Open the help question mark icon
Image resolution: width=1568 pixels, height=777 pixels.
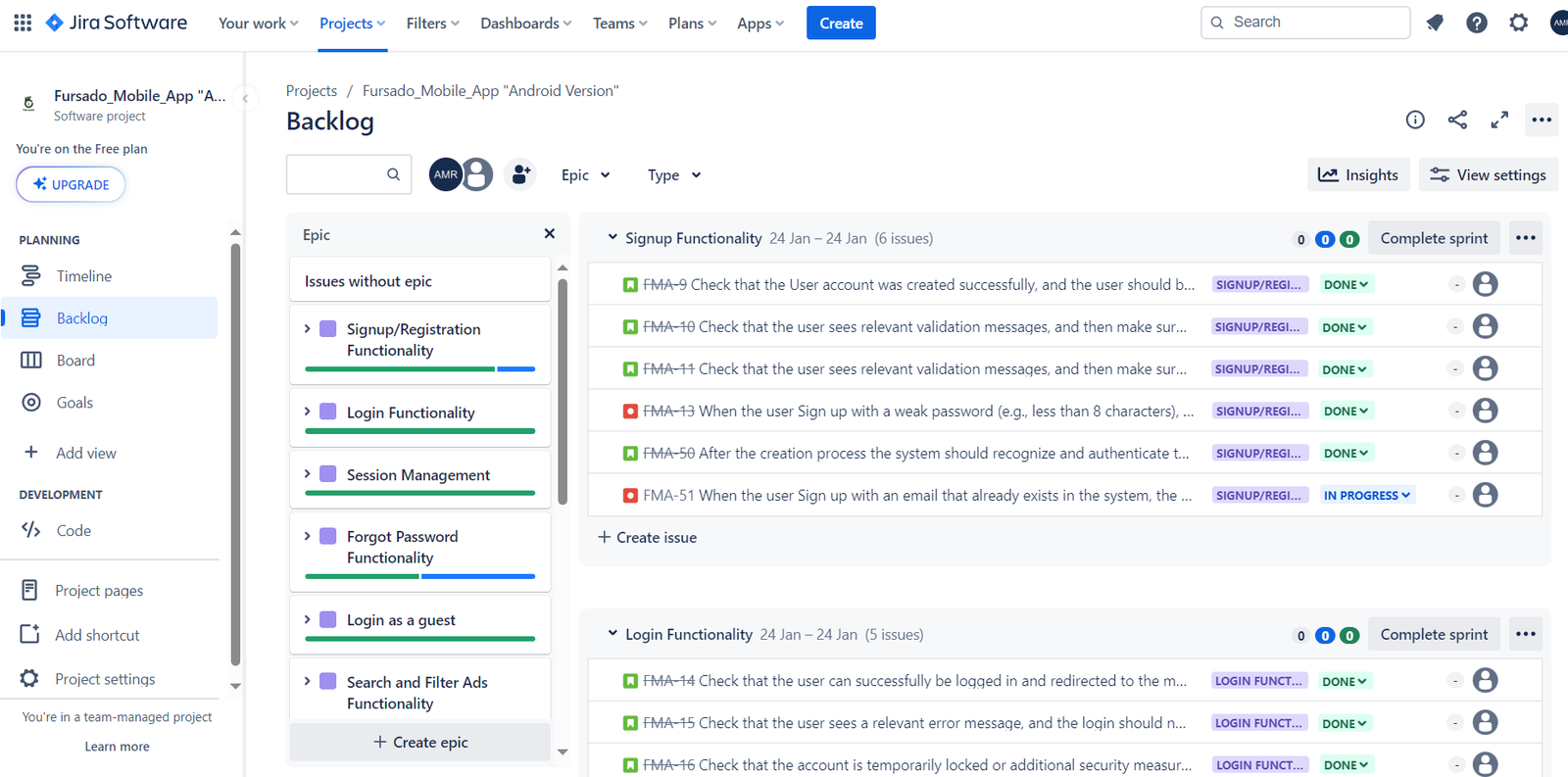coord(1476,23)
